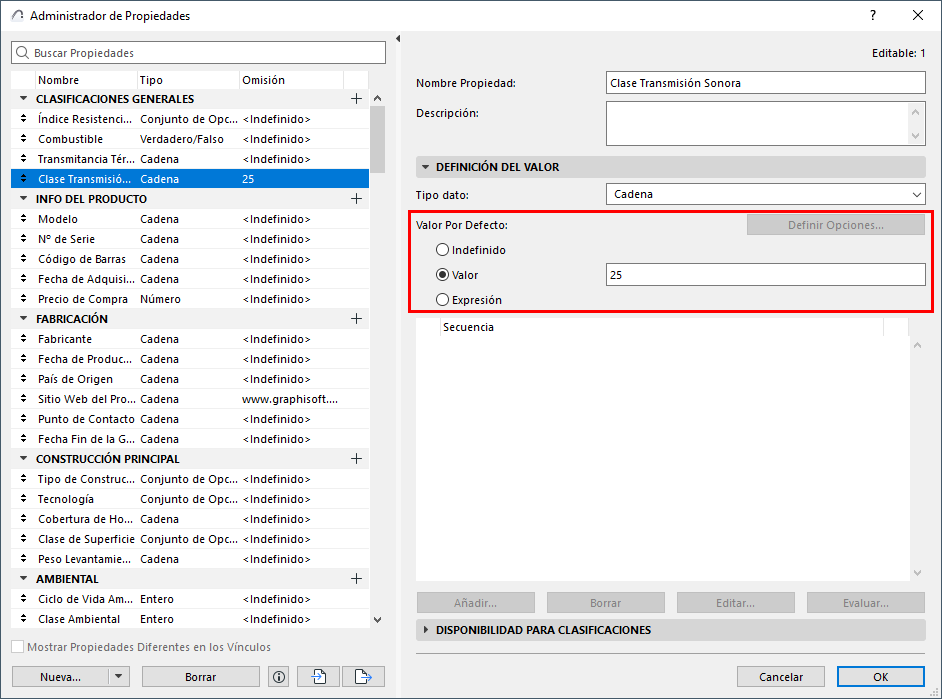942x699 pixels.
Task: Click help question mark in title bar
Action: [x=873, y=16]
